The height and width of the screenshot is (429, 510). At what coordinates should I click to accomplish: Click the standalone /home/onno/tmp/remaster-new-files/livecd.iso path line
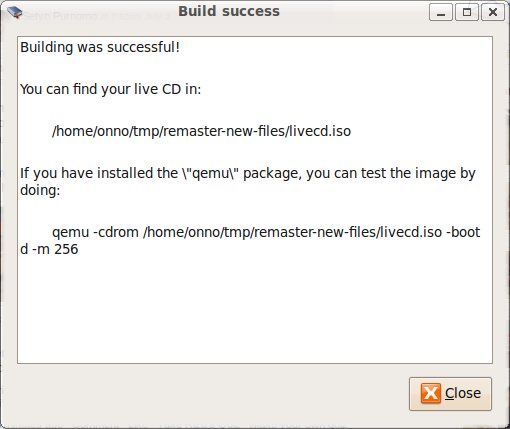point(202,131)
